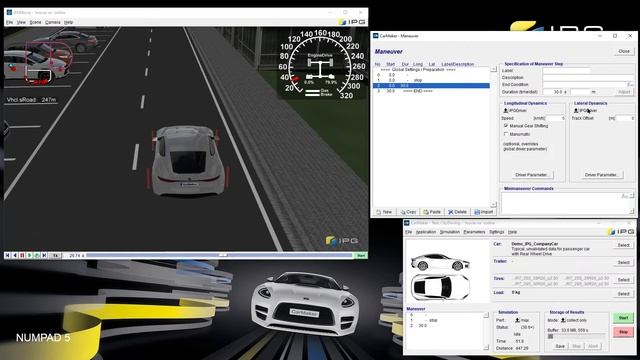Viewport: 640px width, 360px height.
Task: Click the New button in Maneuver window
Action: [x=384, y=212]
